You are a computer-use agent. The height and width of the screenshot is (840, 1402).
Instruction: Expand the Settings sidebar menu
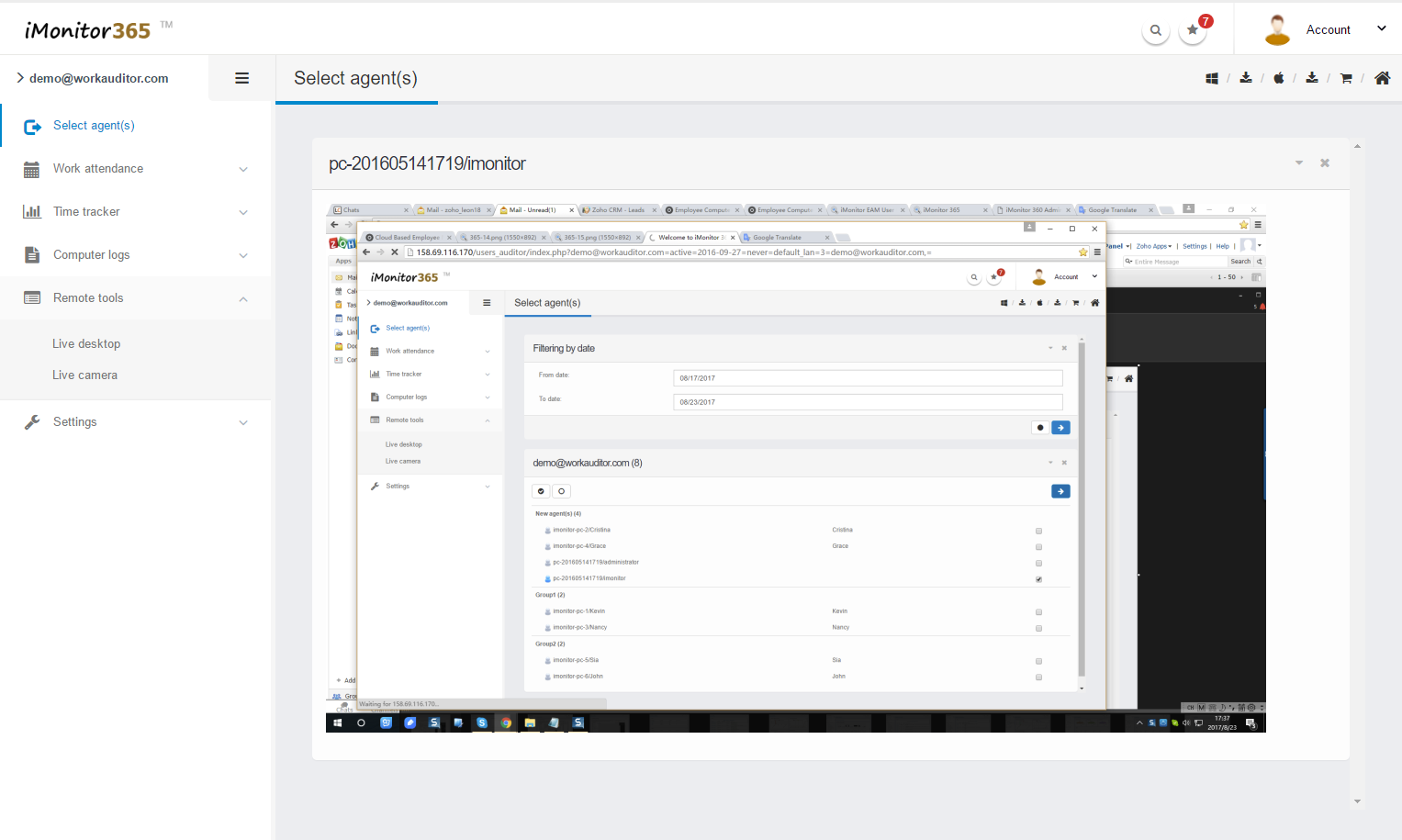75,422
